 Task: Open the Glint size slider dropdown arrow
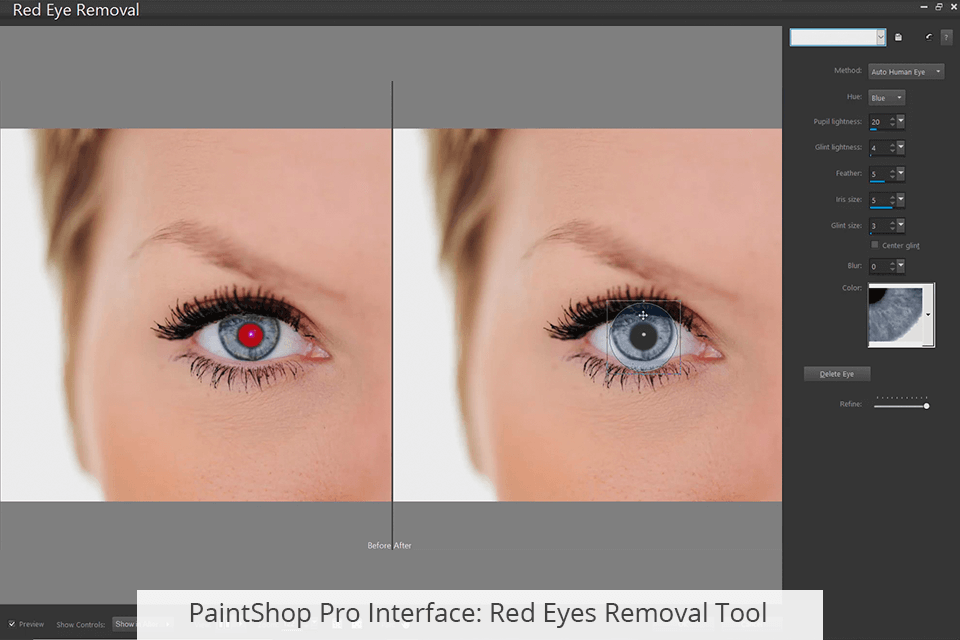pos(901,225)
